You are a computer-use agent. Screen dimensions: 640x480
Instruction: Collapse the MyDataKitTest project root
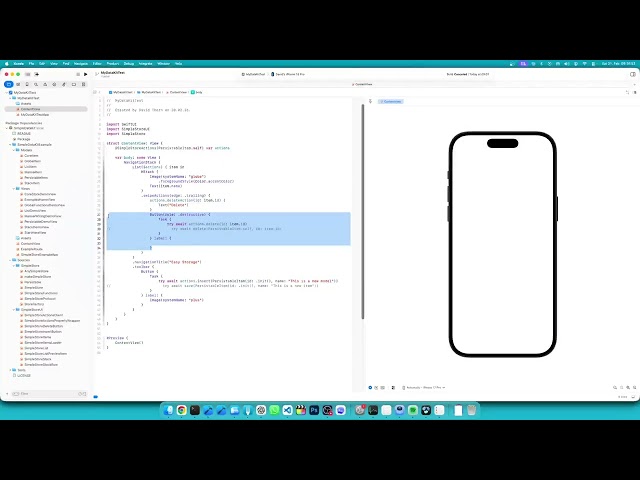(7, 93)
